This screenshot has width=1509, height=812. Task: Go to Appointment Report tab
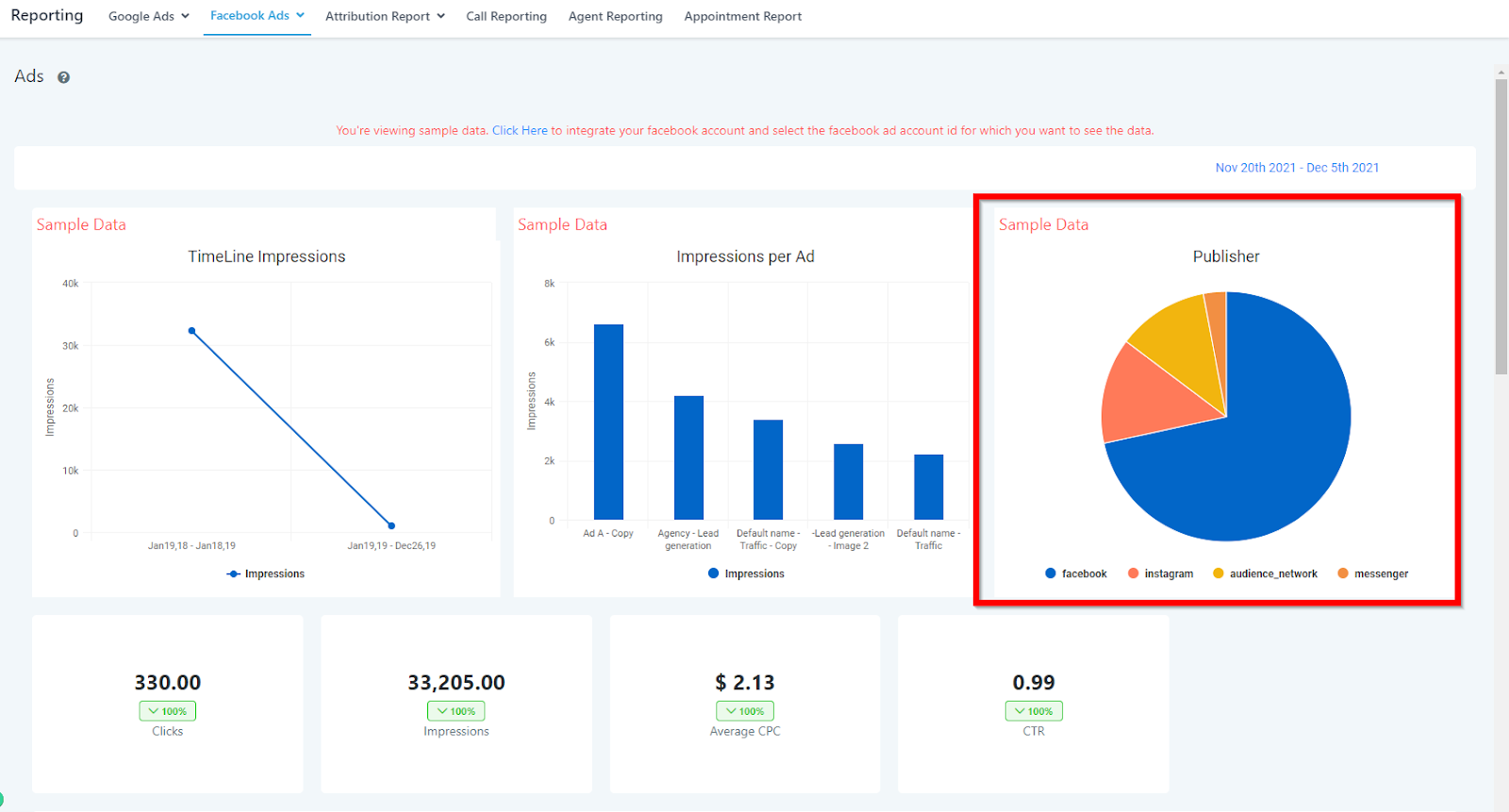pos(743,16)
